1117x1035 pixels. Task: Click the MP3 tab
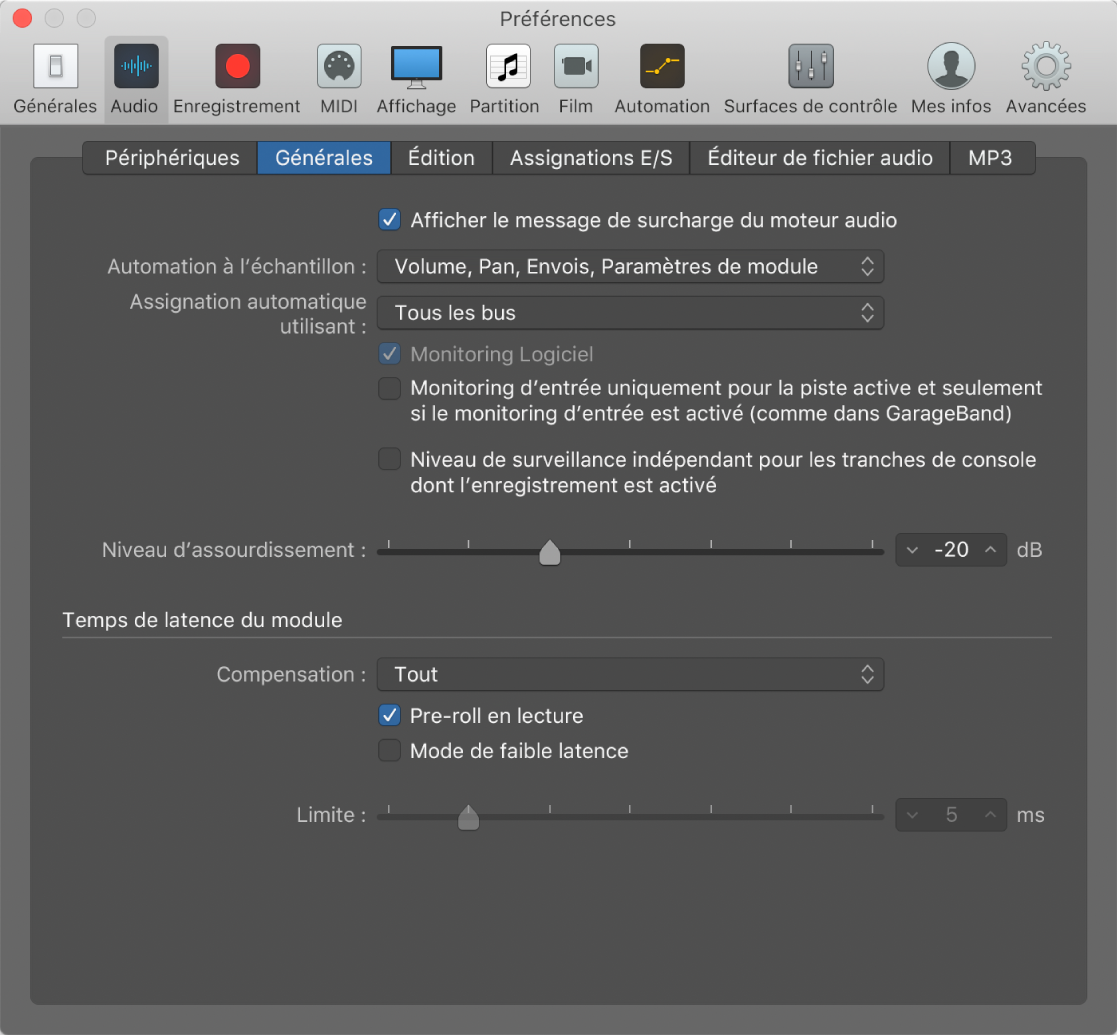click(990, 158)
